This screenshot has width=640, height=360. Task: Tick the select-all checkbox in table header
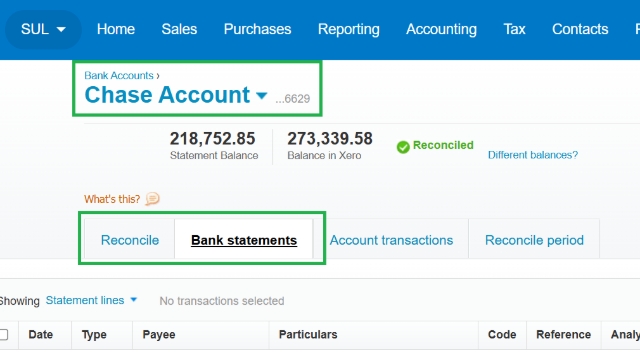(4, 335)
